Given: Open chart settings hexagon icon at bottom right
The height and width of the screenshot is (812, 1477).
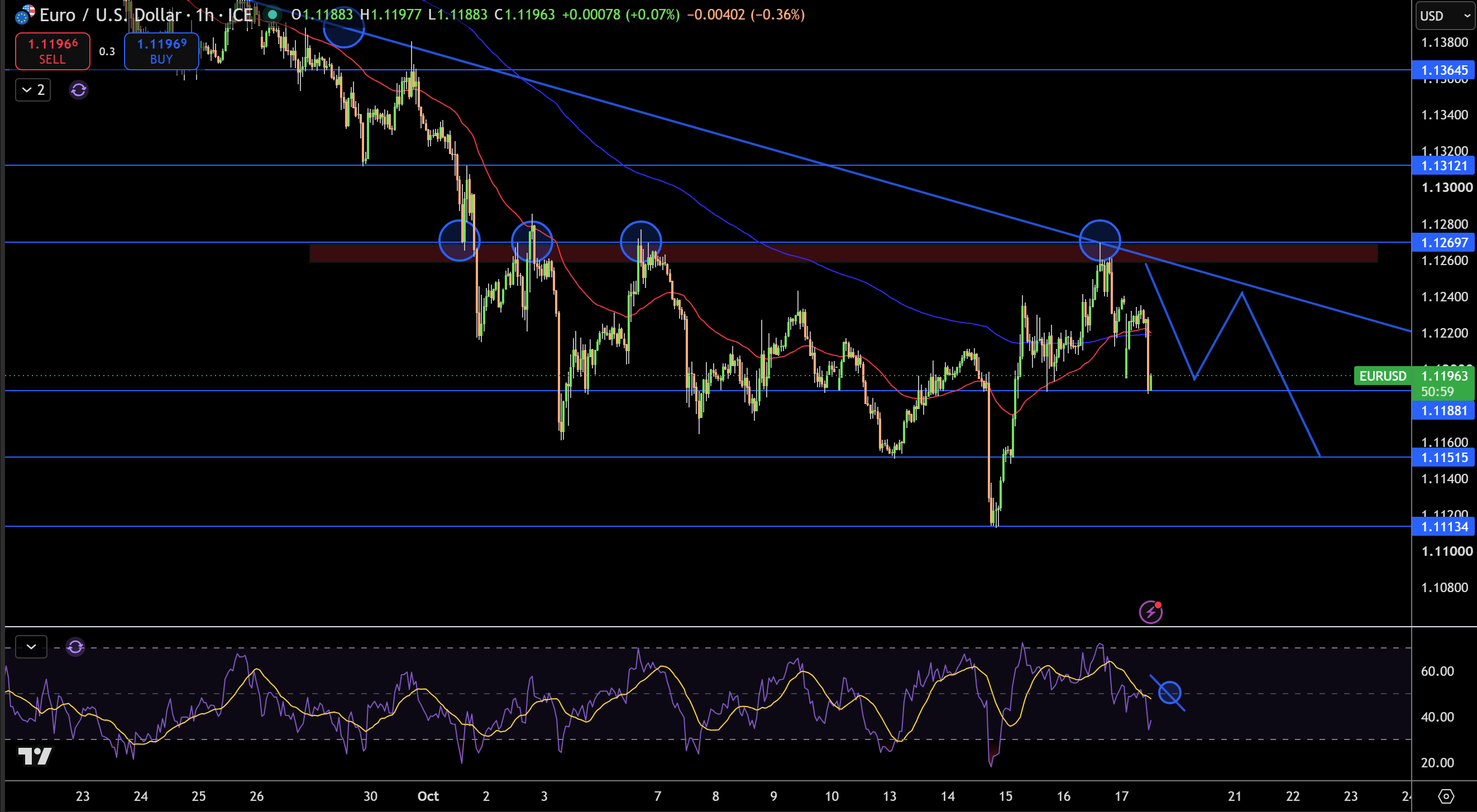Looking at the screenshot, I should (x=1446, y=796).
